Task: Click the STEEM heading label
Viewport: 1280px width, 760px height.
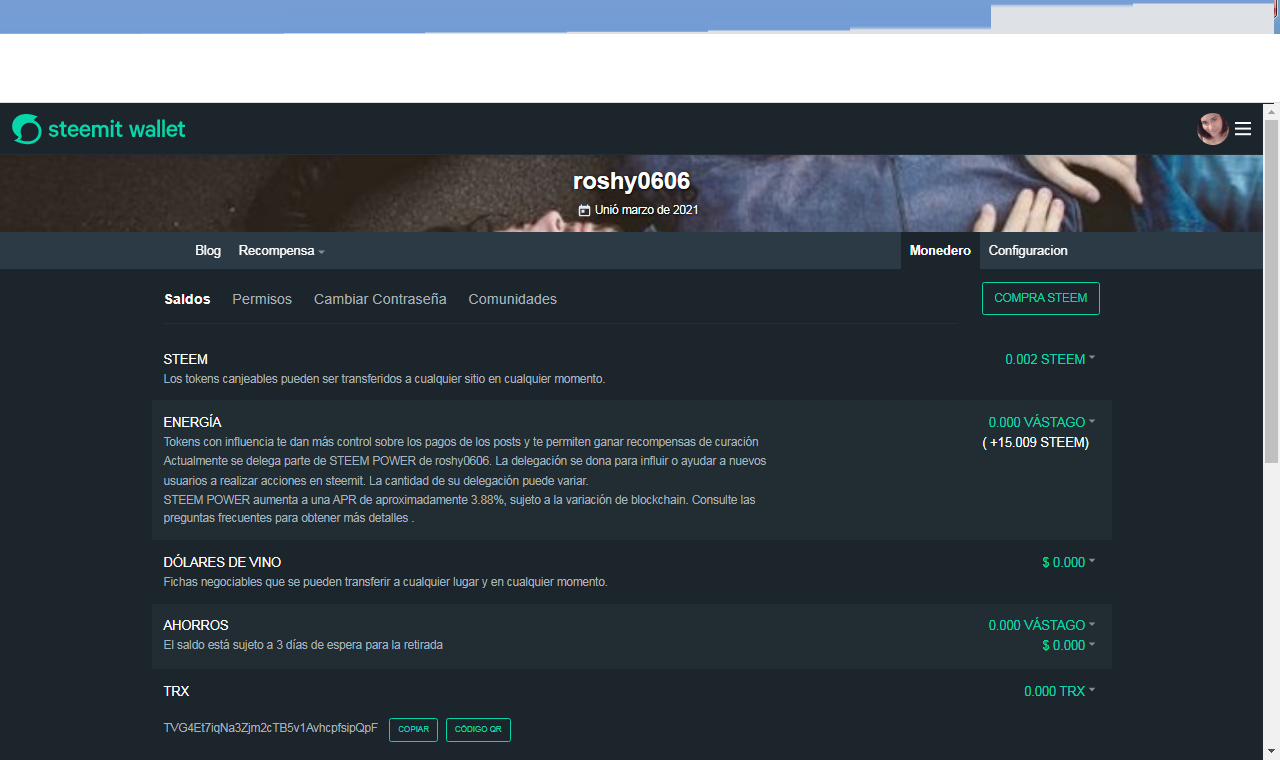Action: [186, 359]
